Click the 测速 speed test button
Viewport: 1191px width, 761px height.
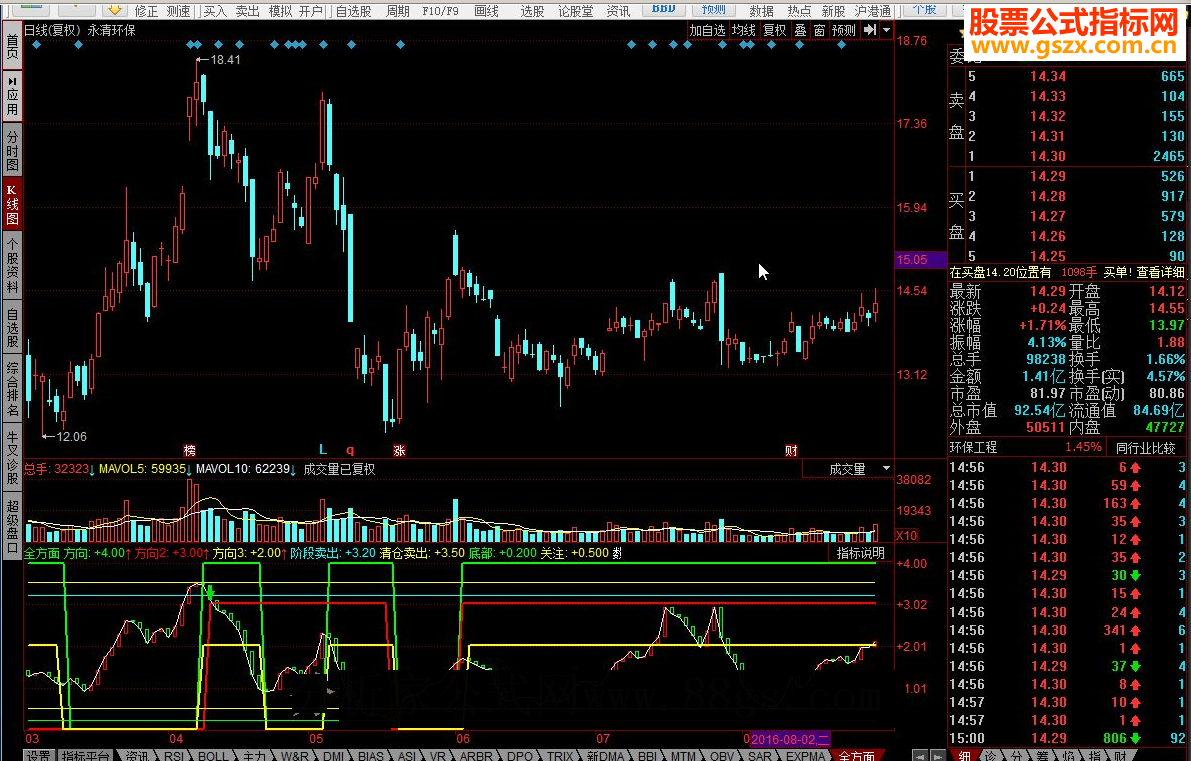(x=178, y=11)
